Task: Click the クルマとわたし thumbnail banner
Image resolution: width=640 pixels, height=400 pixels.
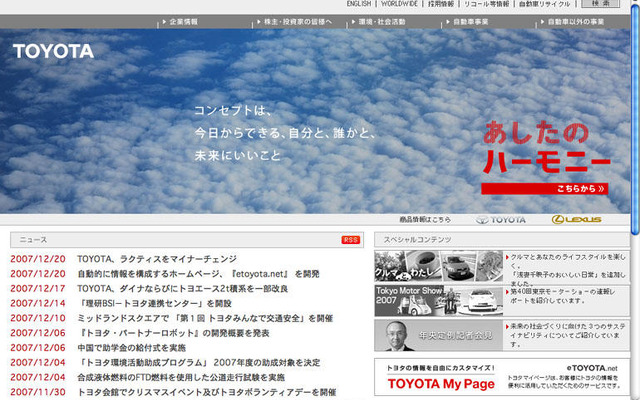Action: click(438, 266)
